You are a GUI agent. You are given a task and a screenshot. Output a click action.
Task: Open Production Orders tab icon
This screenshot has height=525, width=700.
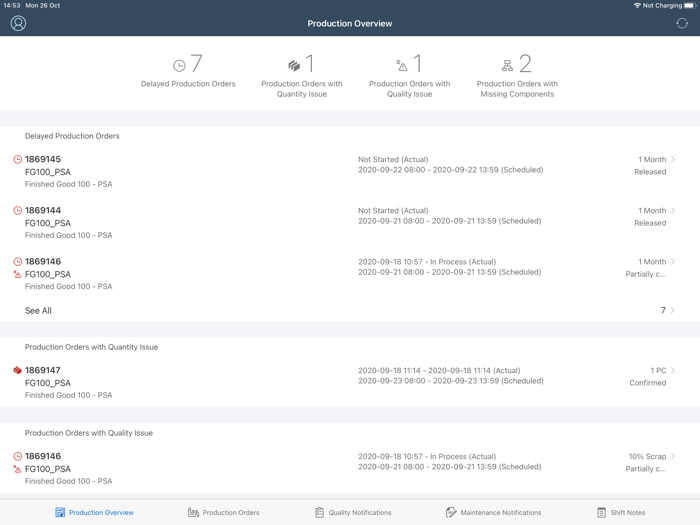click(x=193, y=512)
